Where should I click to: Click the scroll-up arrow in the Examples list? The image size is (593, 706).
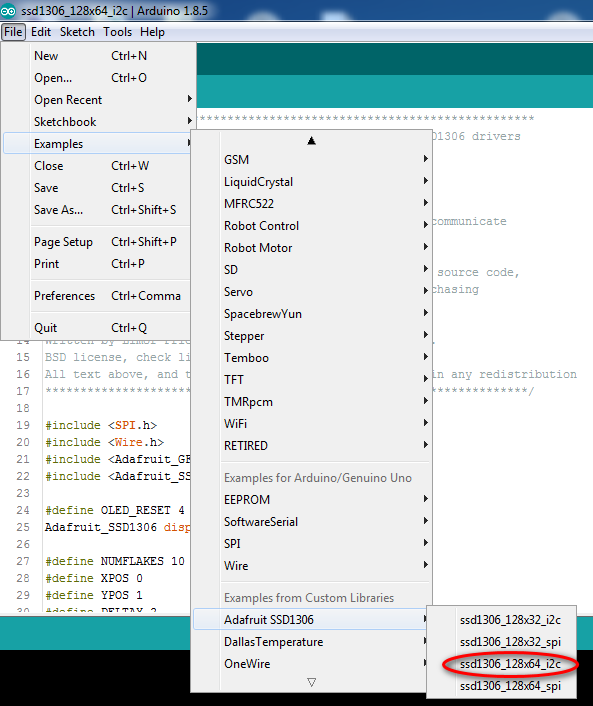311,141
